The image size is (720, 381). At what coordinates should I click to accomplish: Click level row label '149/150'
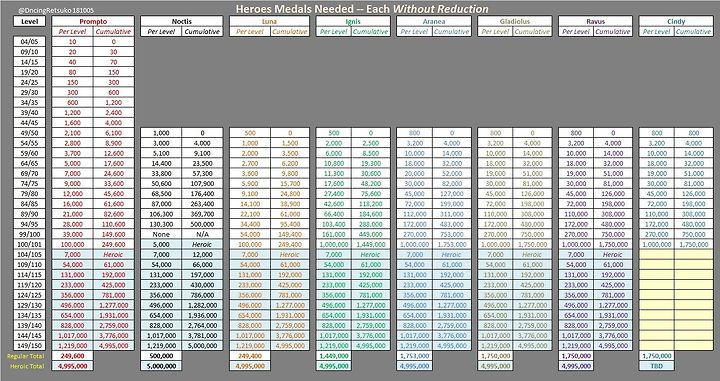(x=29, y=345)
